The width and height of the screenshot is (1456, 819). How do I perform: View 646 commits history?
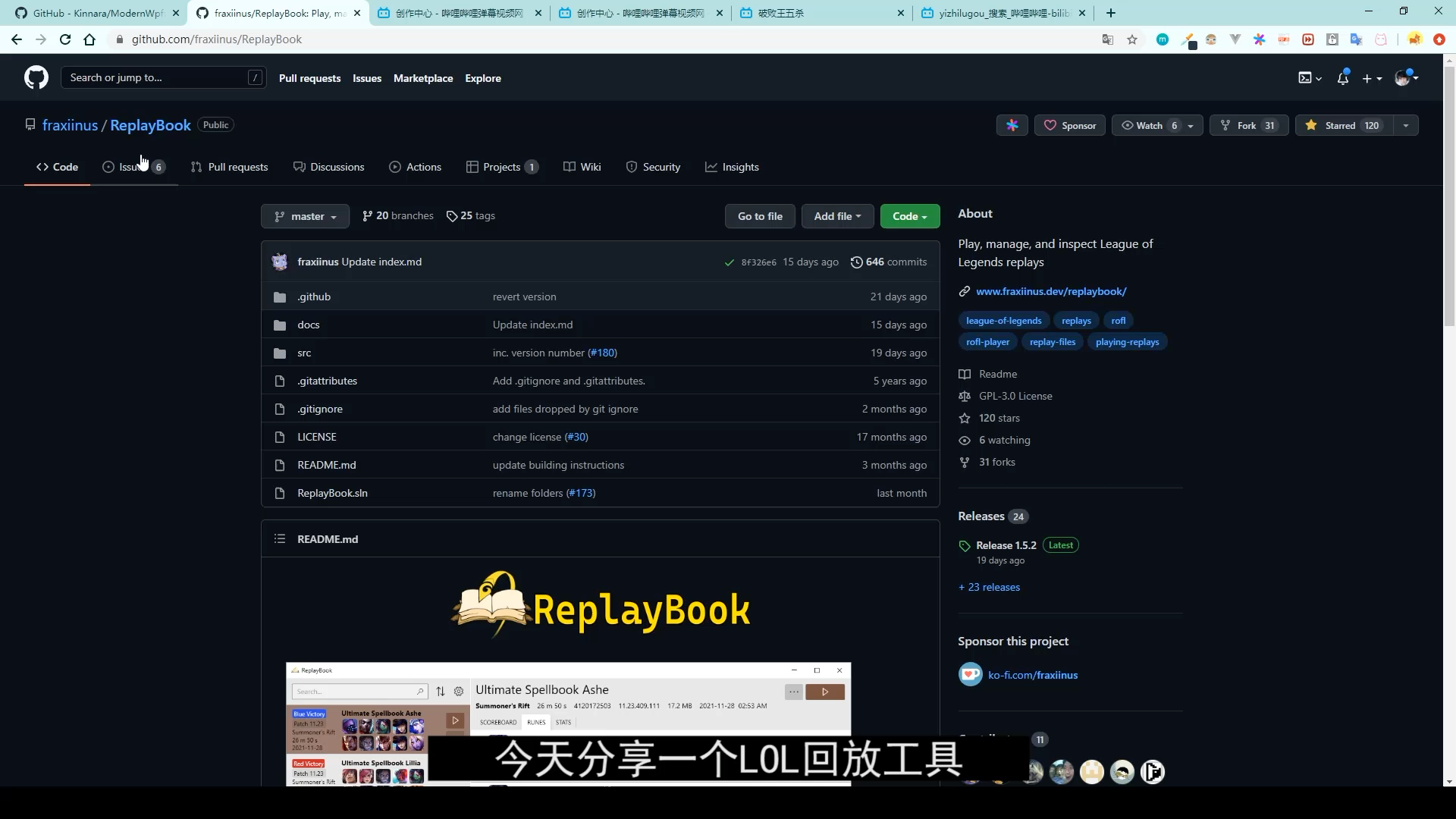889,262
